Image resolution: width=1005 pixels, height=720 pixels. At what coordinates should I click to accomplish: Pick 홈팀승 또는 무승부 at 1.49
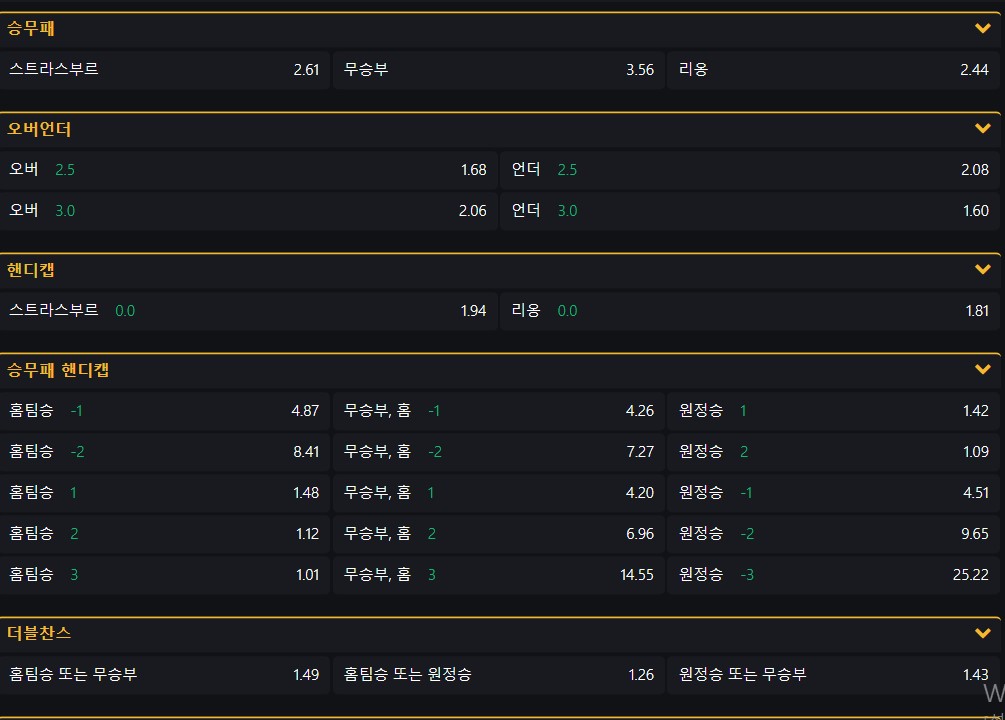pos(165,675)
